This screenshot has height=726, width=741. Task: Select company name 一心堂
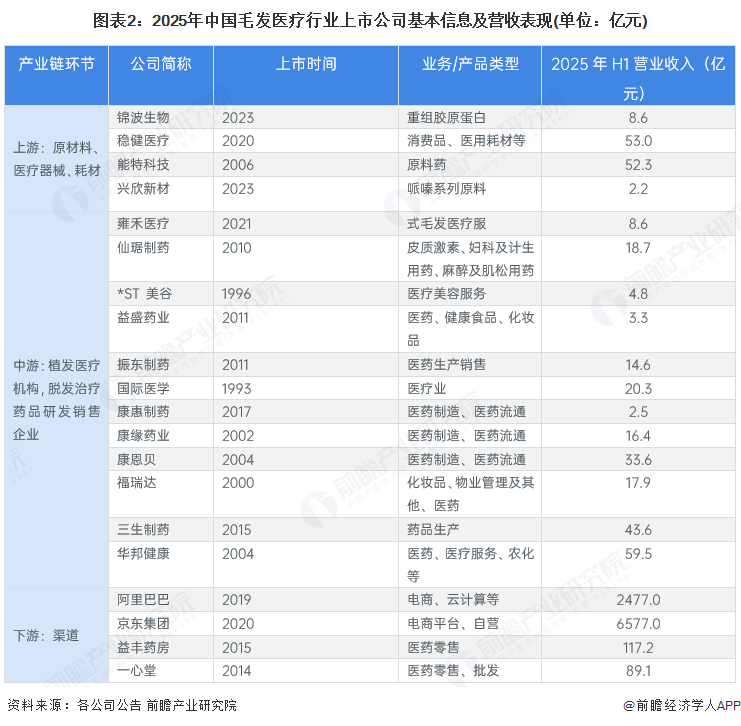(x=137, y=671)
